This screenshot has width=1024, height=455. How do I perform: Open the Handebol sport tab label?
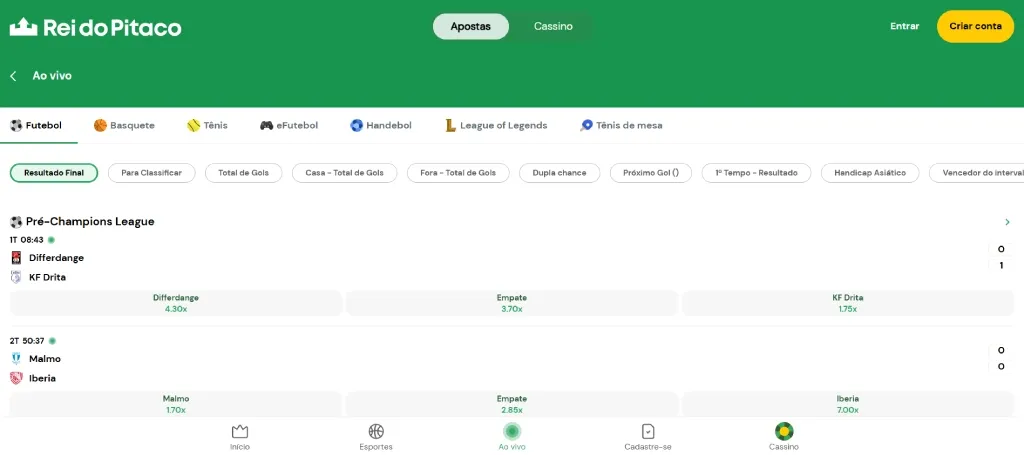389,125
